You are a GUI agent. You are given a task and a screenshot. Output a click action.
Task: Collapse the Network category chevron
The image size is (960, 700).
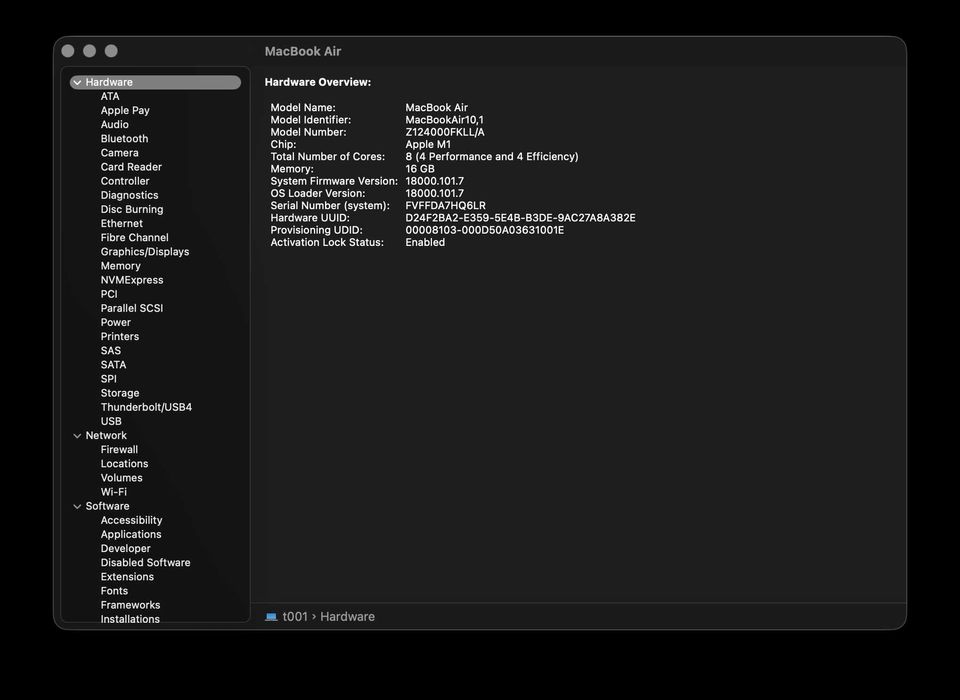(x=77, y=435)
